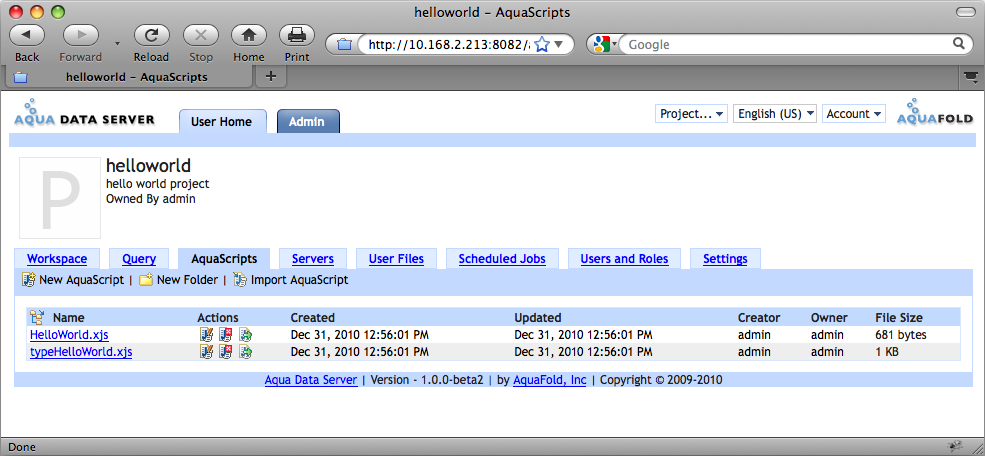Open the Servers tab
The image size is (985, 456).
coord(313,259)
